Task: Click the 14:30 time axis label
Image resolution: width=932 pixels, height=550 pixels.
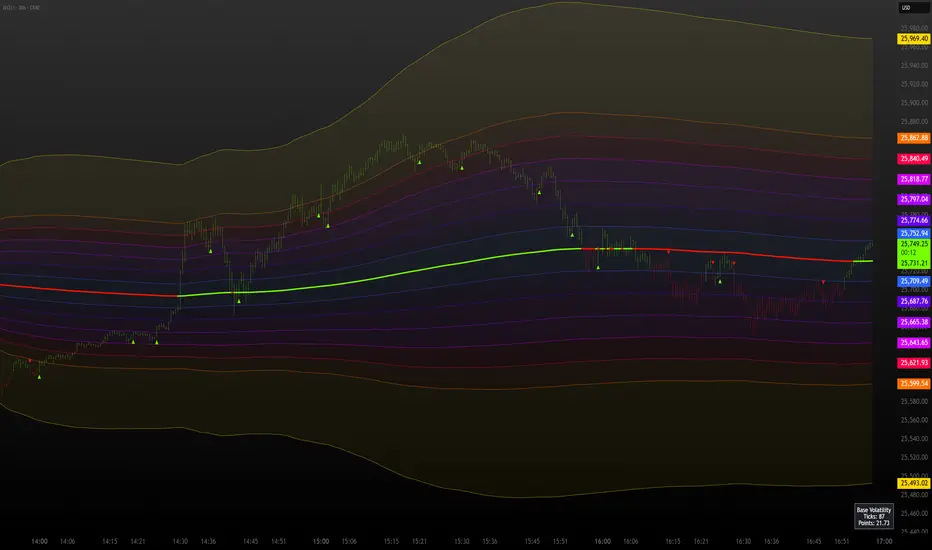Action: 180,542
